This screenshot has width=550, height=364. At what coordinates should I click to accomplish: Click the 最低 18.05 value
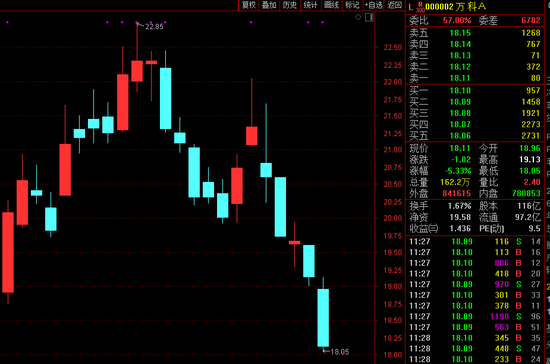(x=530, y=171)
